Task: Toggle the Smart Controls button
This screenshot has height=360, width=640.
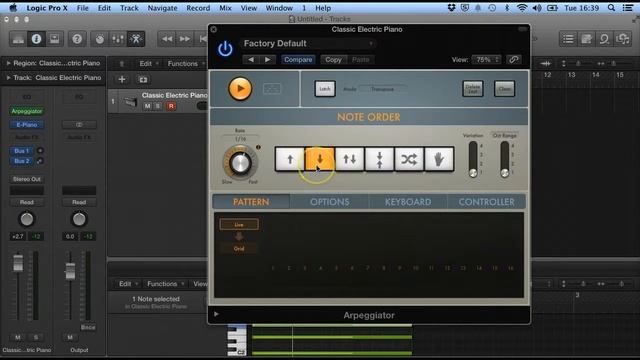Action: [x=100, y=39]
